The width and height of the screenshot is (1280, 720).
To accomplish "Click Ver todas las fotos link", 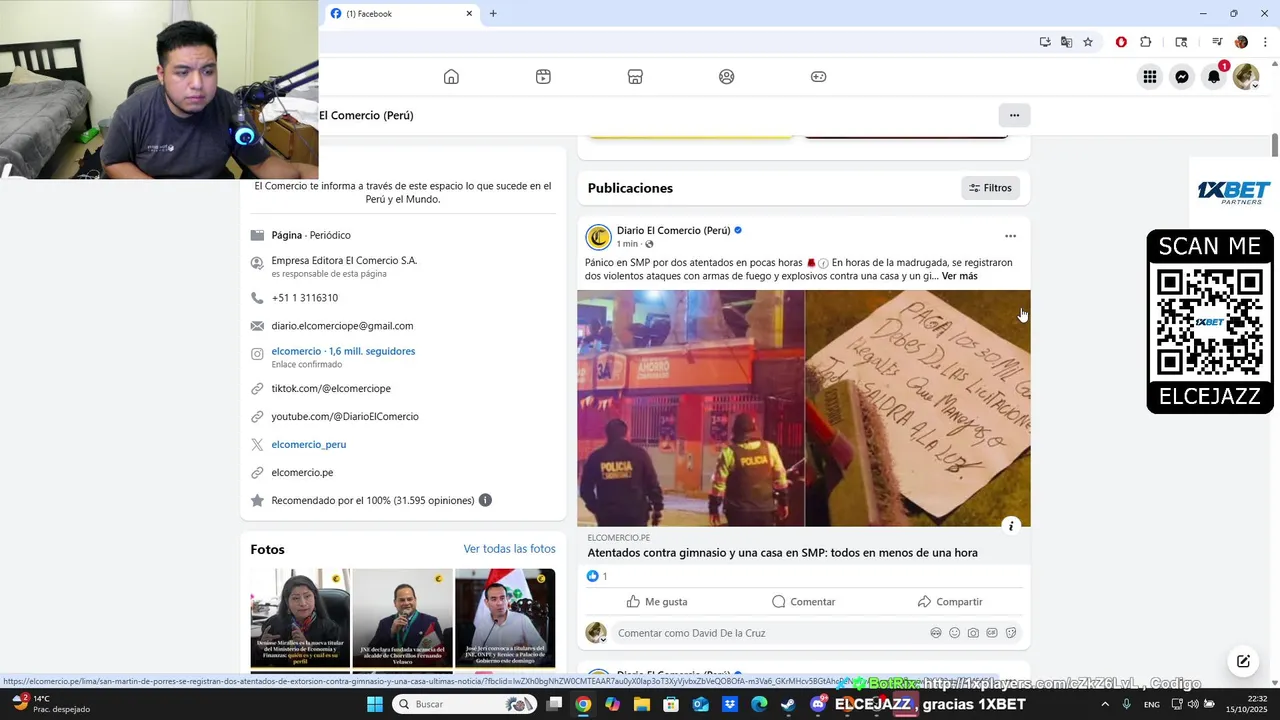I will tap(509, 549).
